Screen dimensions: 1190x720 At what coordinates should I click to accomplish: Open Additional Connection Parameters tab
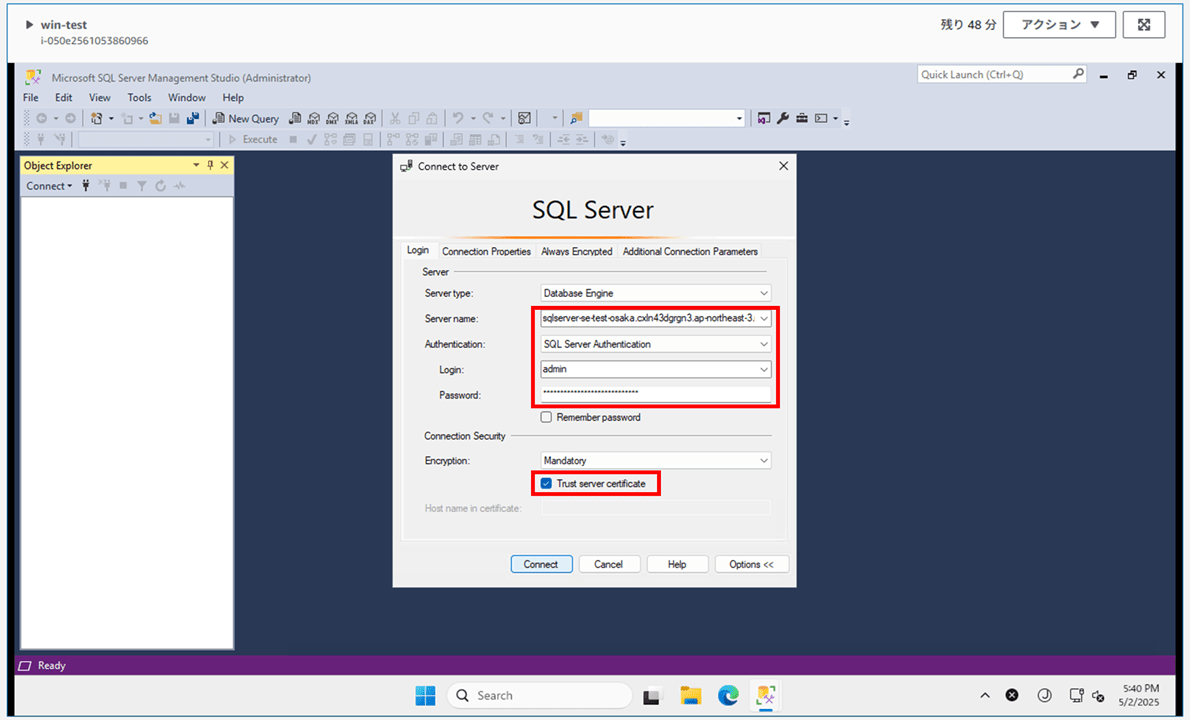[x=690, y=251]
